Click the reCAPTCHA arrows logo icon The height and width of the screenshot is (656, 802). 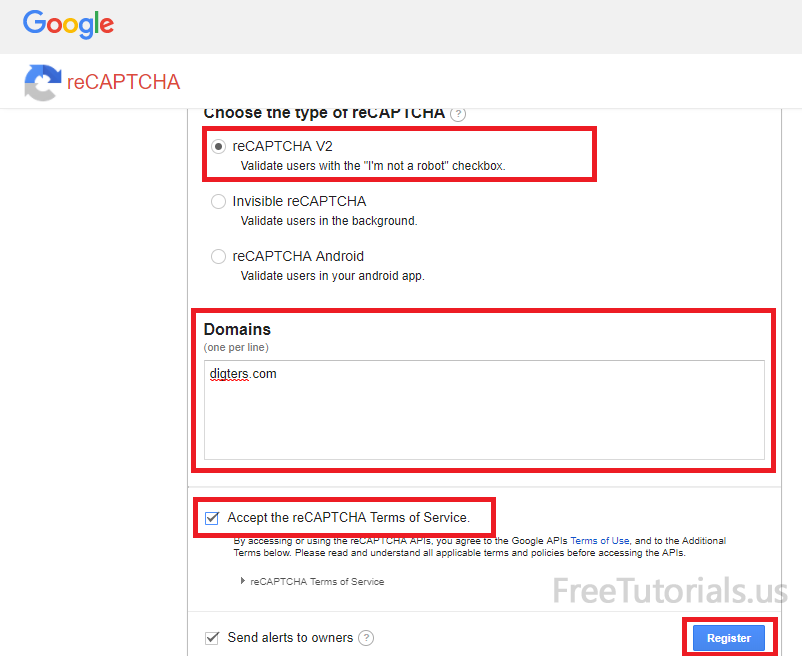click(x=42, y=82)
